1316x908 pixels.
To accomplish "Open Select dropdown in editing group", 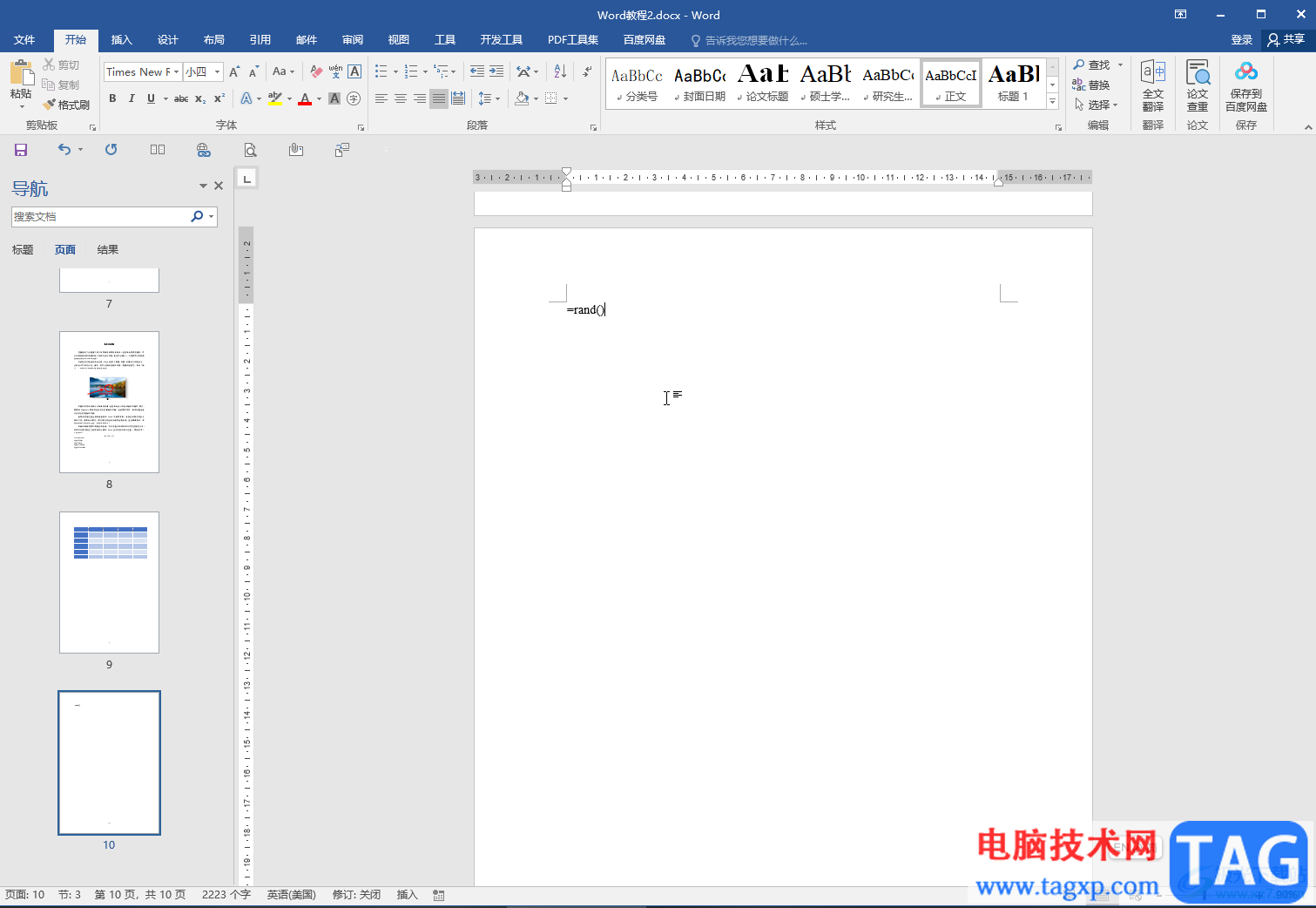I will pyautogui.click(x=1097, y=105).
